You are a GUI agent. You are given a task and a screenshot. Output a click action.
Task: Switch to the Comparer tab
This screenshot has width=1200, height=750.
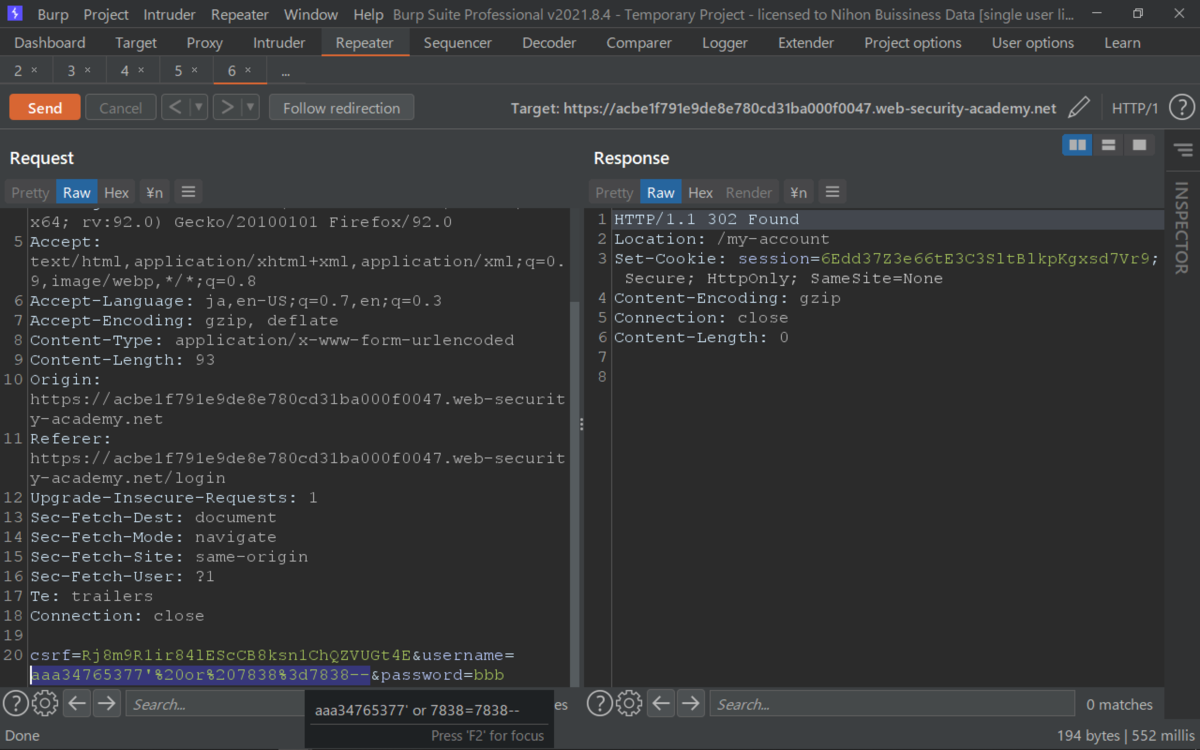coord(639,43)
